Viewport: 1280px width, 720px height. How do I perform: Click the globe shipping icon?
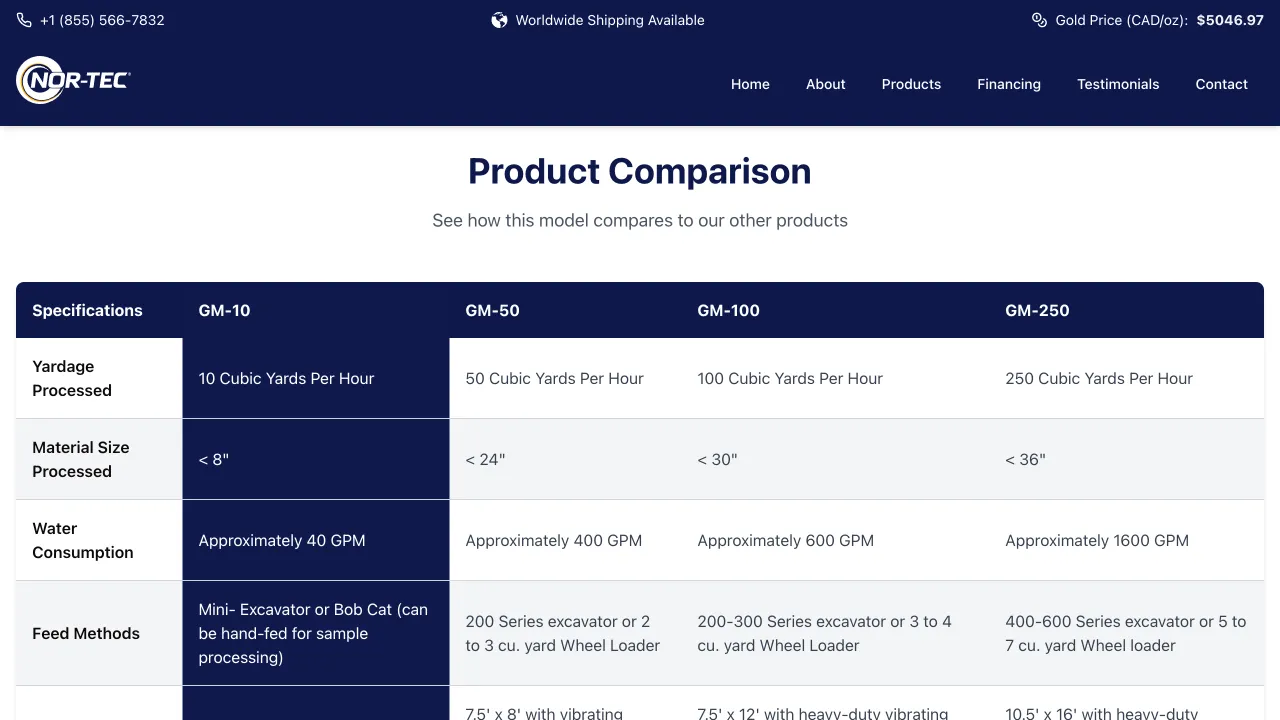[x=499, y=20]
